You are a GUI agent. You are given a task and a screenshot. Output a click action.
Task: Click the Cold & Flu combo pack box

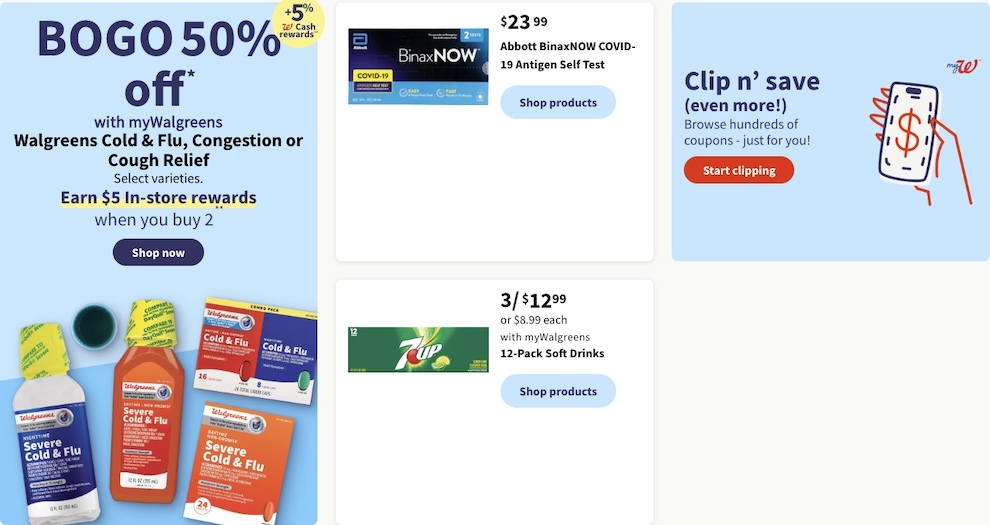point(254,351)
